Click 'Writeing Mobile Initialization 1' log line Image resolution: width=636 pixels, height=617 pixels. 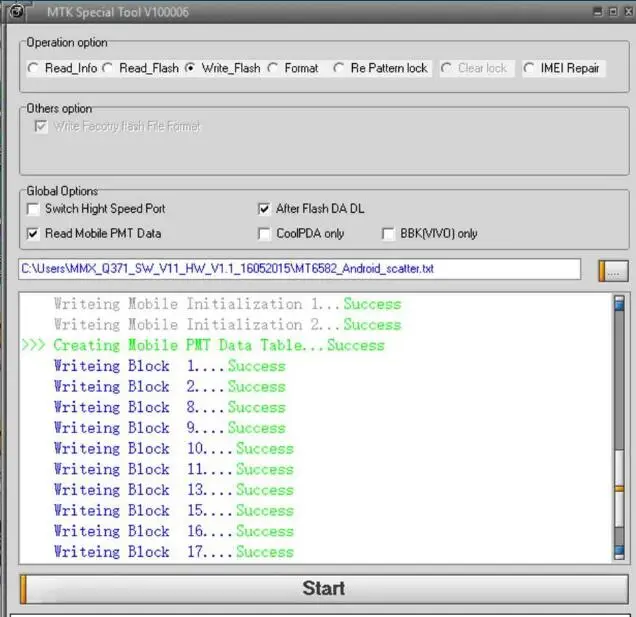click(228, 304)
